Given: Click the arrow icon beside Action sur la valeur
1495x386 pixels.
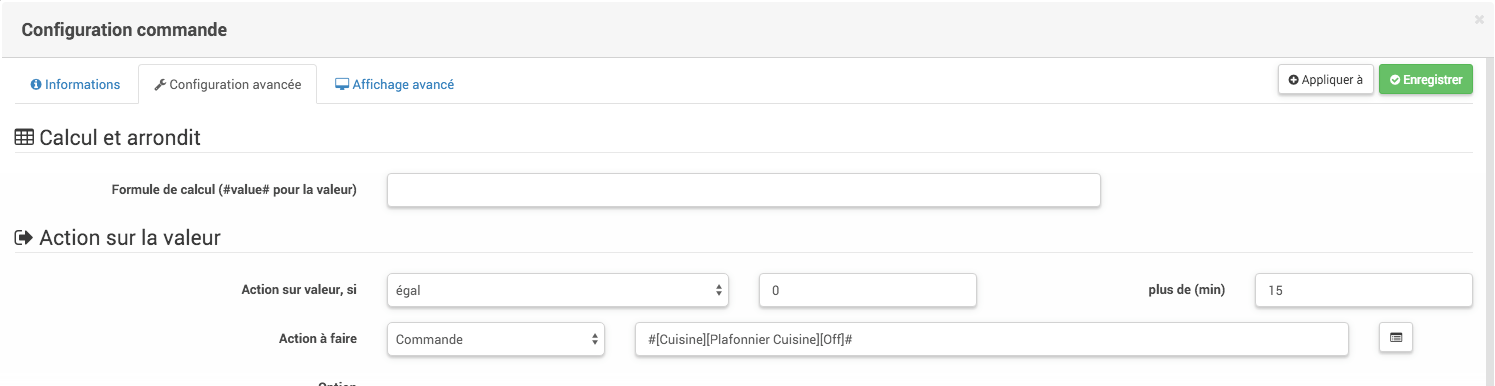Looking at the screenshot, I should click(x=24, y=238).
